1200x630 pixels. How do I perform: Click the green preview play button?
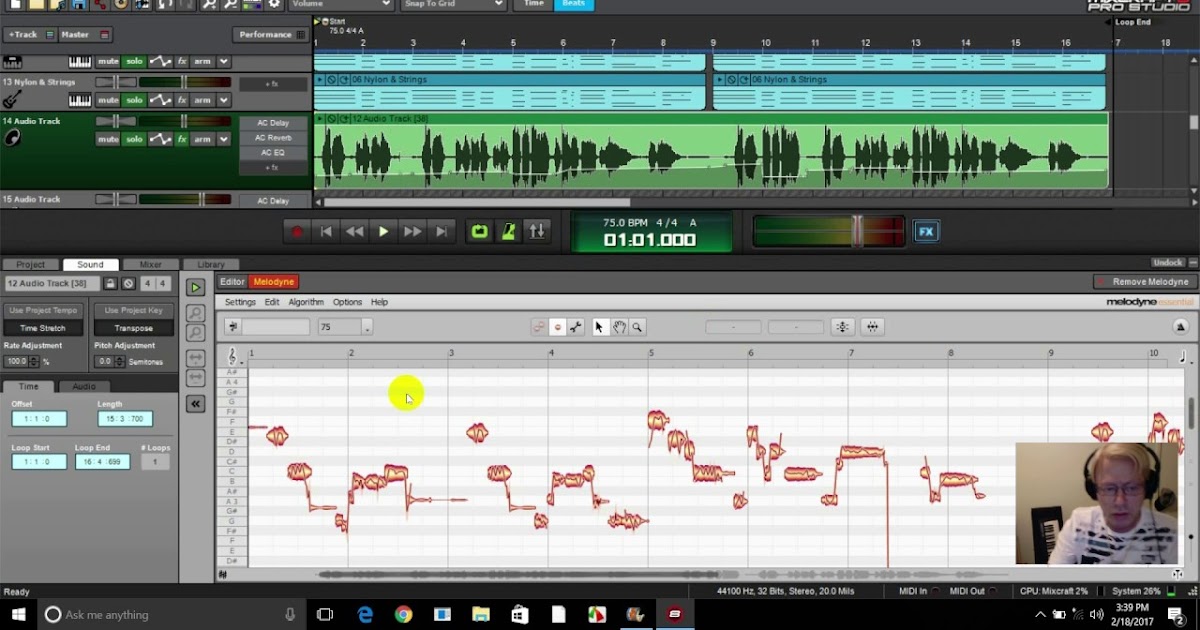[x=196, y=288]
